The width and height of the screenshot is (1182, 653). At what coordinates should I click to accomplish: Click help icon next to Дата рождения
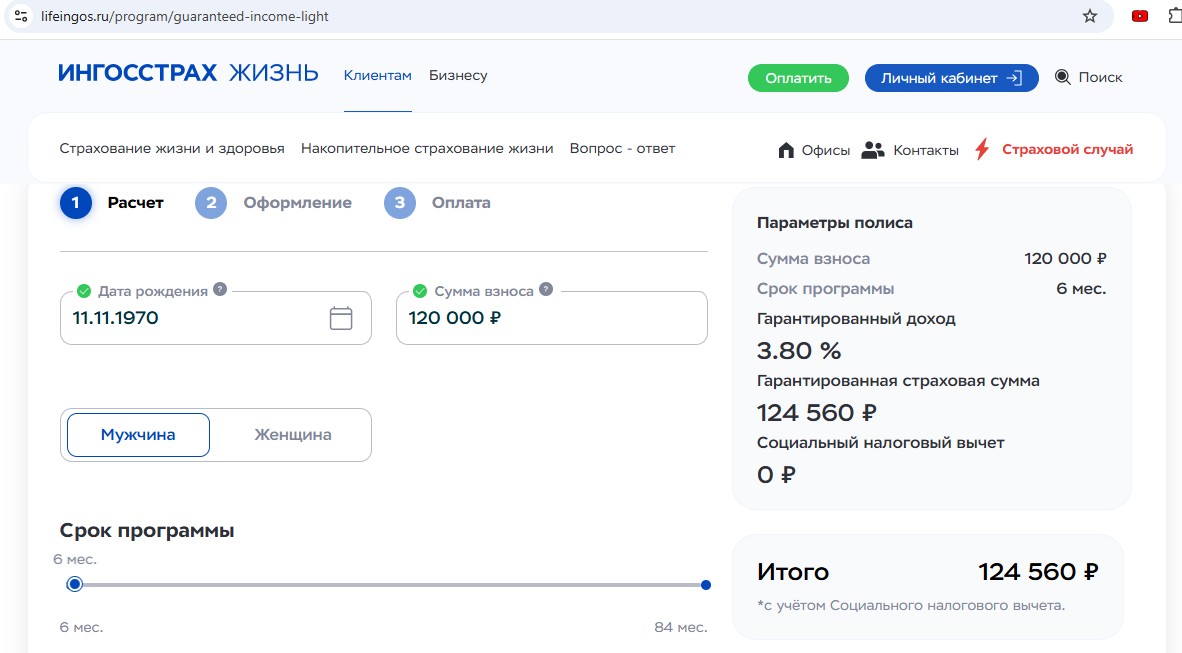click(x=220, y=290)
